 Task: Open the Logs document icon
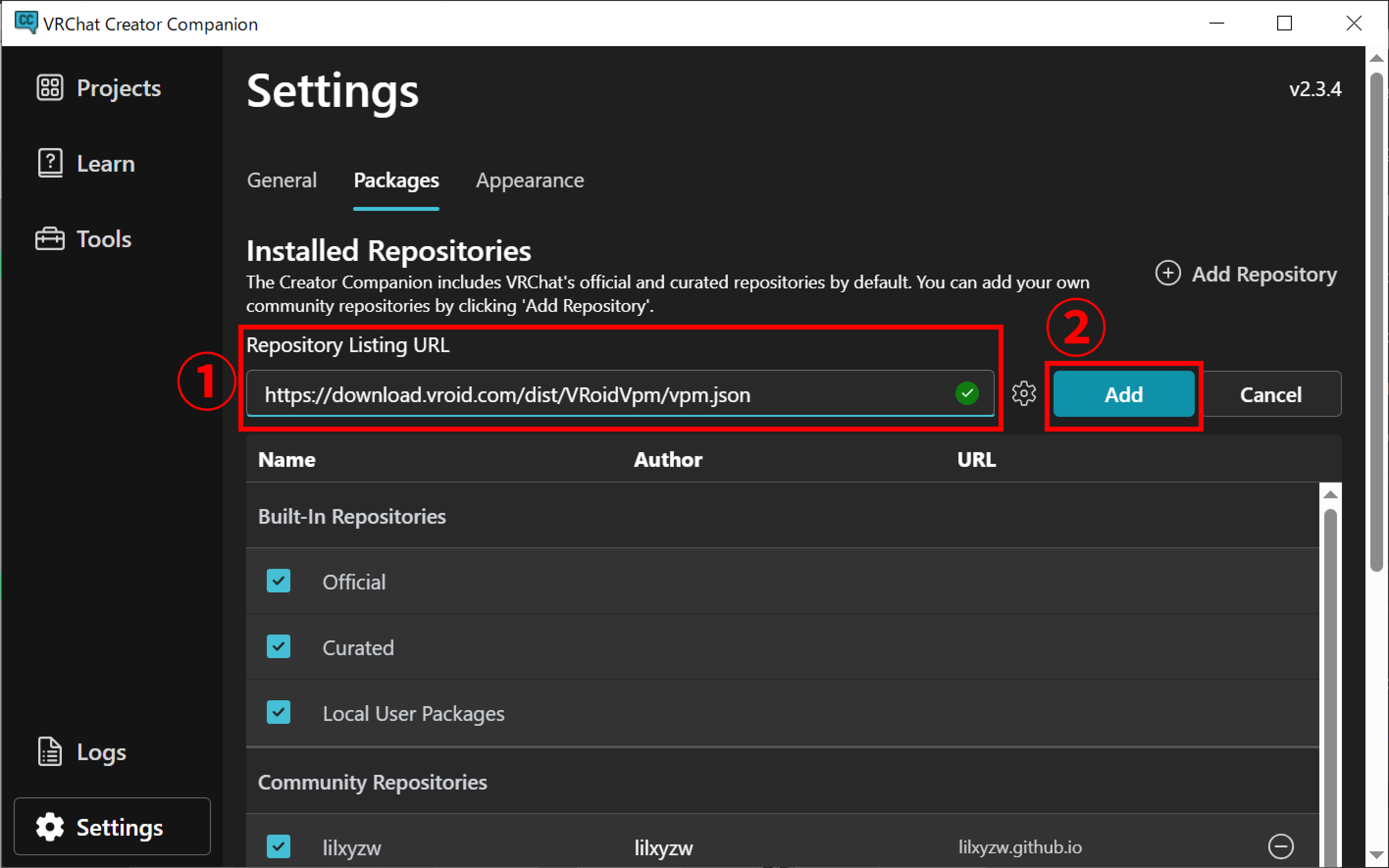(50, 751)
